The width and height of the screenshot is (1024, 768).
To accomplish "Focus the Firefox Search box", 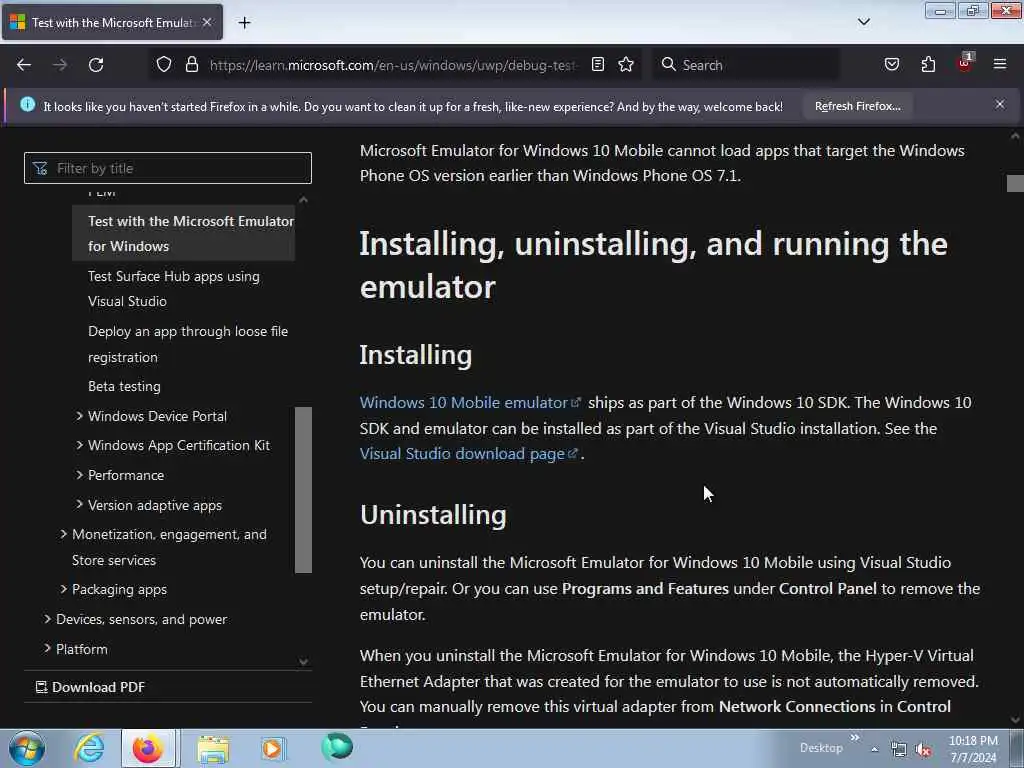I will [x=747, y=65].
